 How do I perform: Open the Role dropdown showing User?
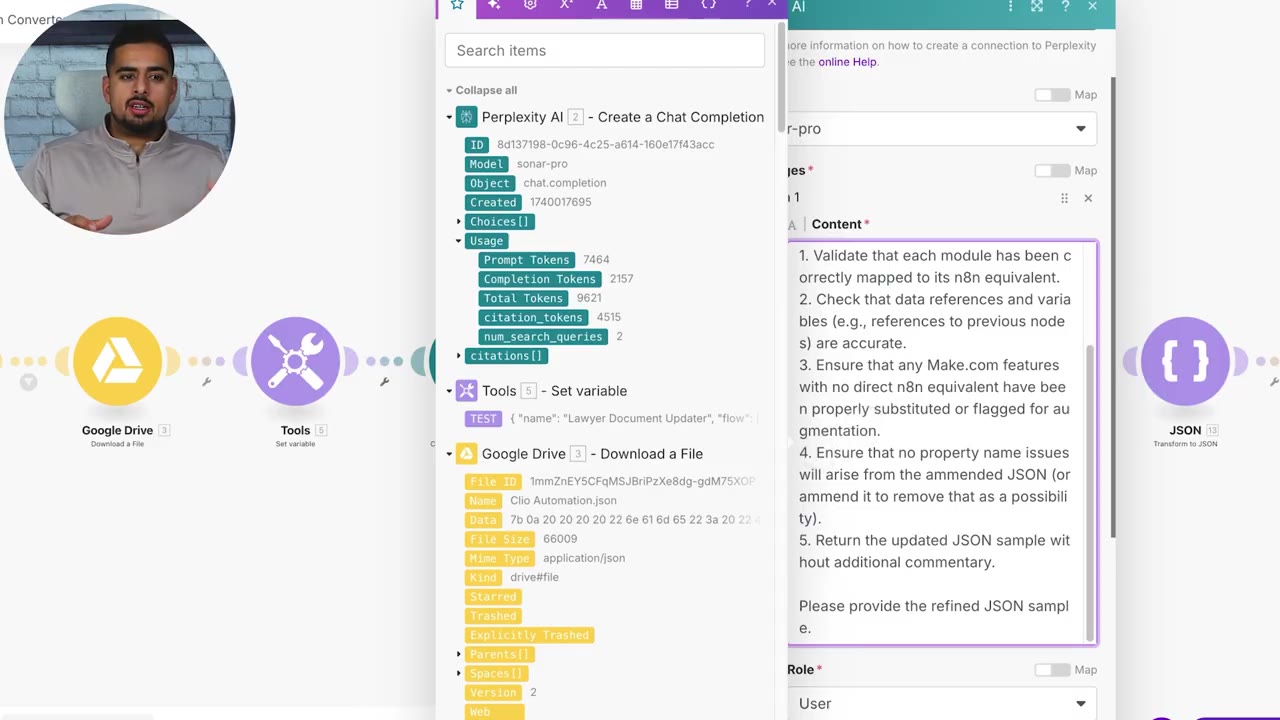[941, 703]
